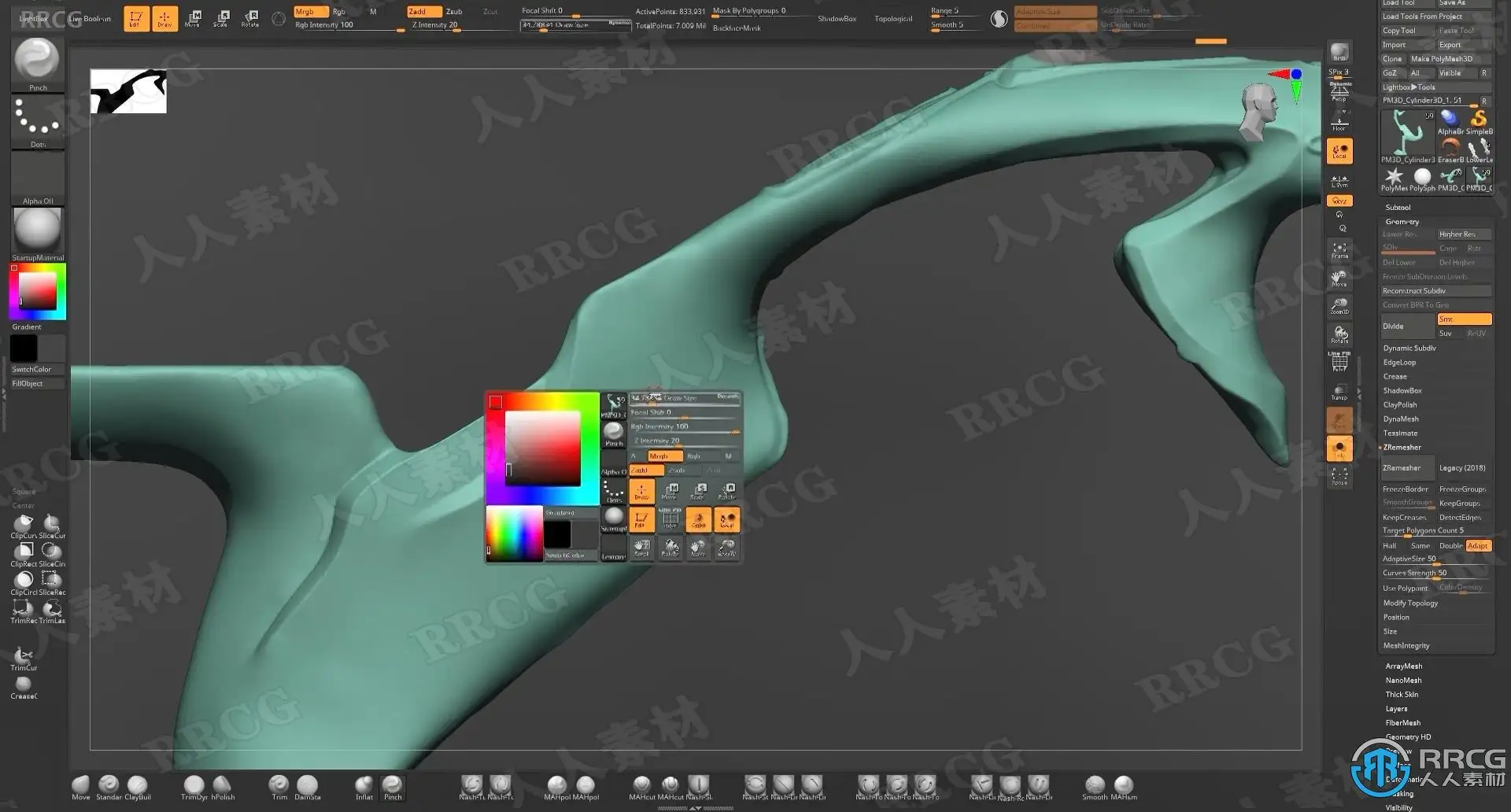Collapse the Geometry section
1511x812 pixels.
pos(1402,222)
